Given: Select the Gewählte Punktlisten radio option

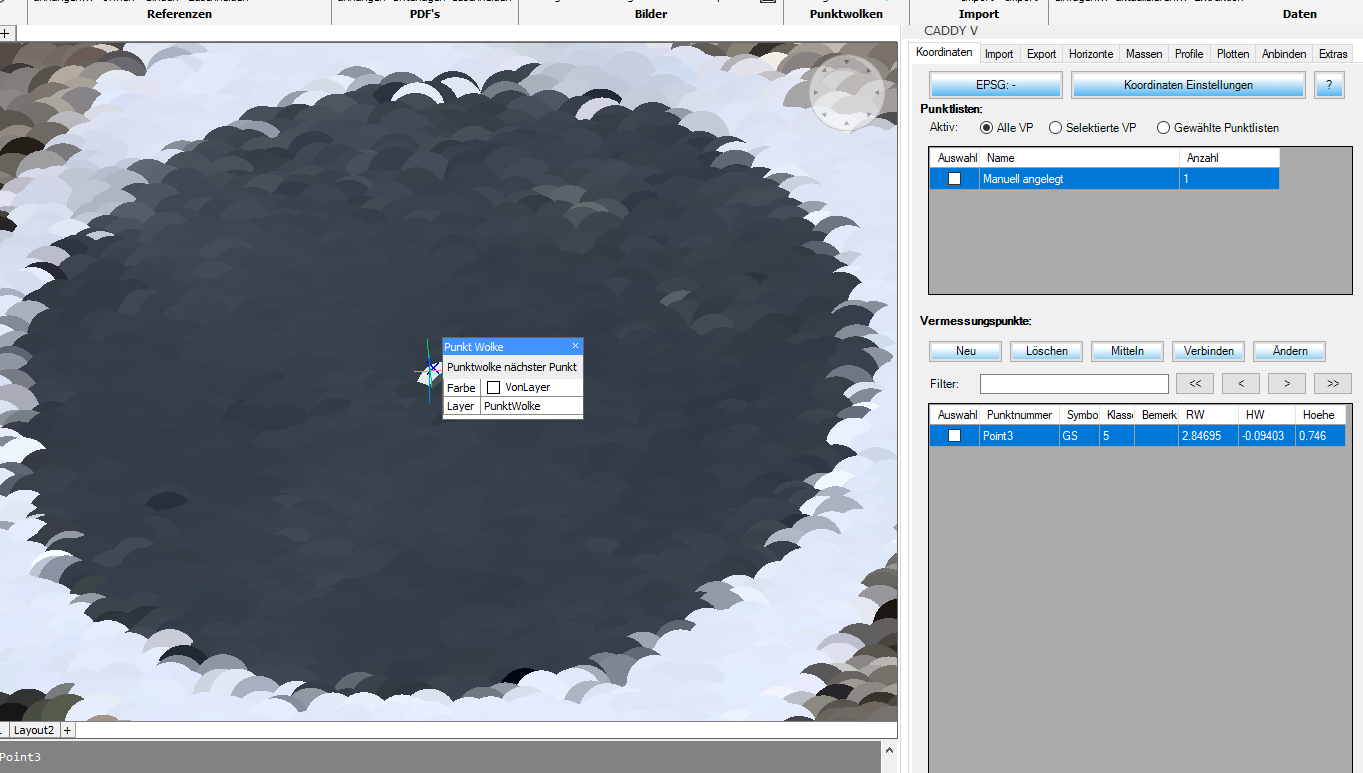Looking at the screenshot, I should coord(1163,128).
